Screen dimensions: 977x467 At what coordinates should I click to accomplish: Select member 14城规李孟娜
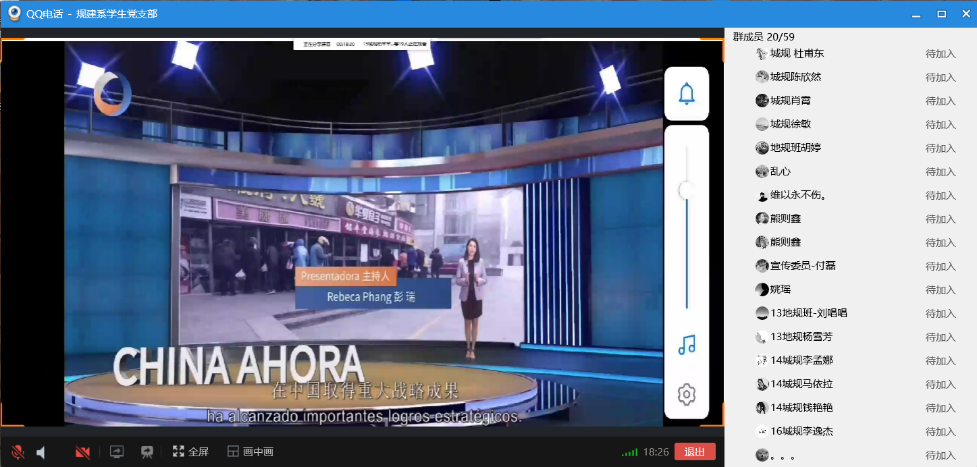[801, 360]
